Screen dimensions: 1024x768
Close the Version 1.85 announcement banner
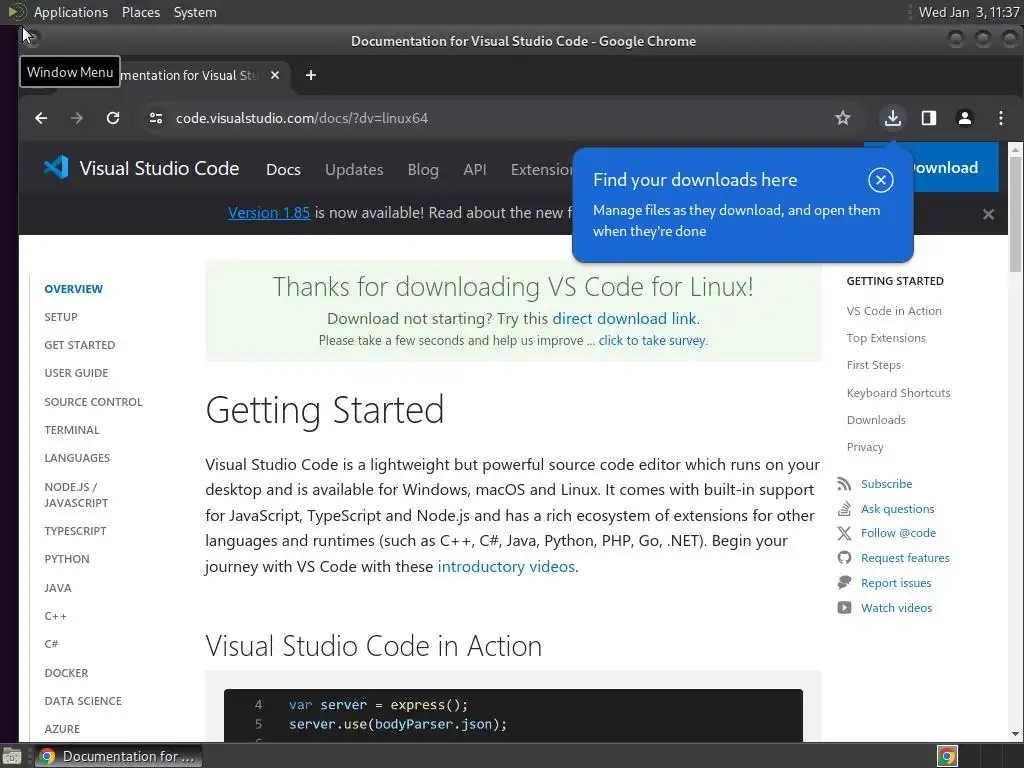point(988,214)
